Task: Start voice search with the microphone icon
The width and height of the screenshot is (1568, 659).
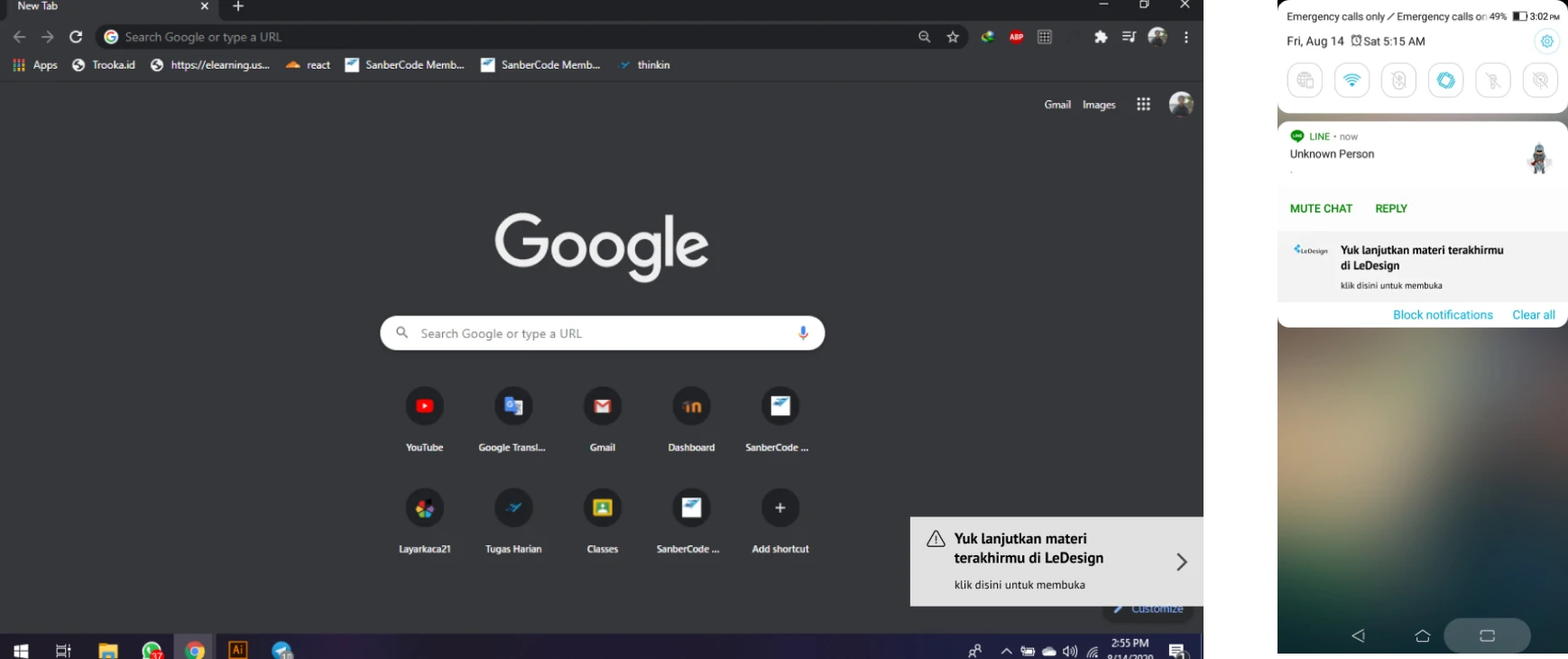Action: coord(803,333)
